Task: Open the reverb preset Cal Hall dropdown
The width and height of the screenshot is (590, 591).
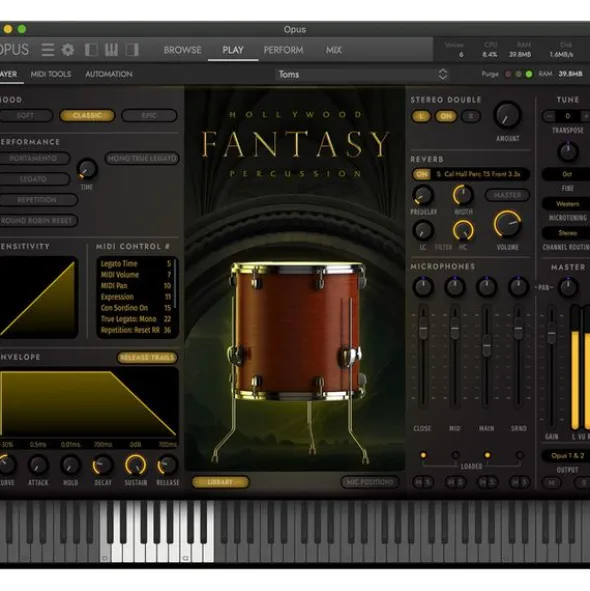Action: (480, 174)
